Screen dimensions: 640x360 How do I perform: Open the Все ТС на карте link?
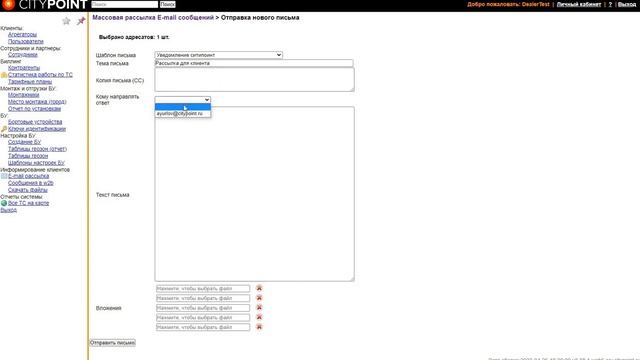tap(29, 203)
